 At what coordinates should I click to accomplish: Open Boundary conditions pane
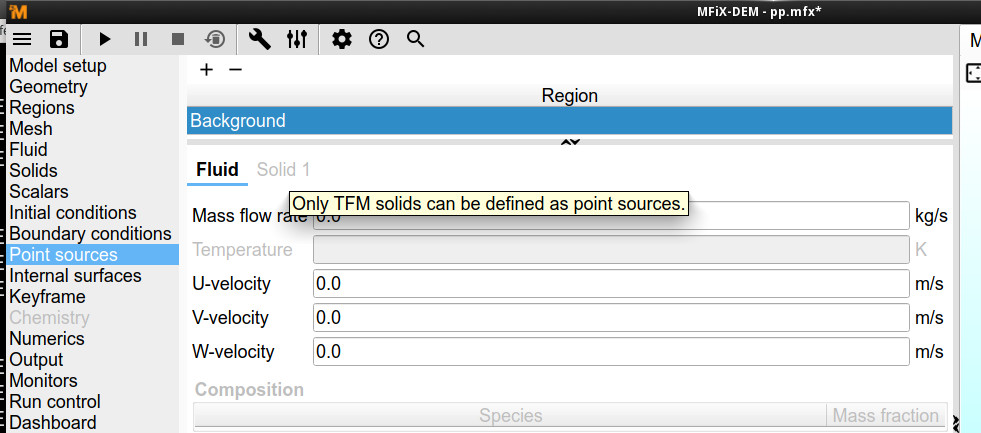tap(90, 234)
